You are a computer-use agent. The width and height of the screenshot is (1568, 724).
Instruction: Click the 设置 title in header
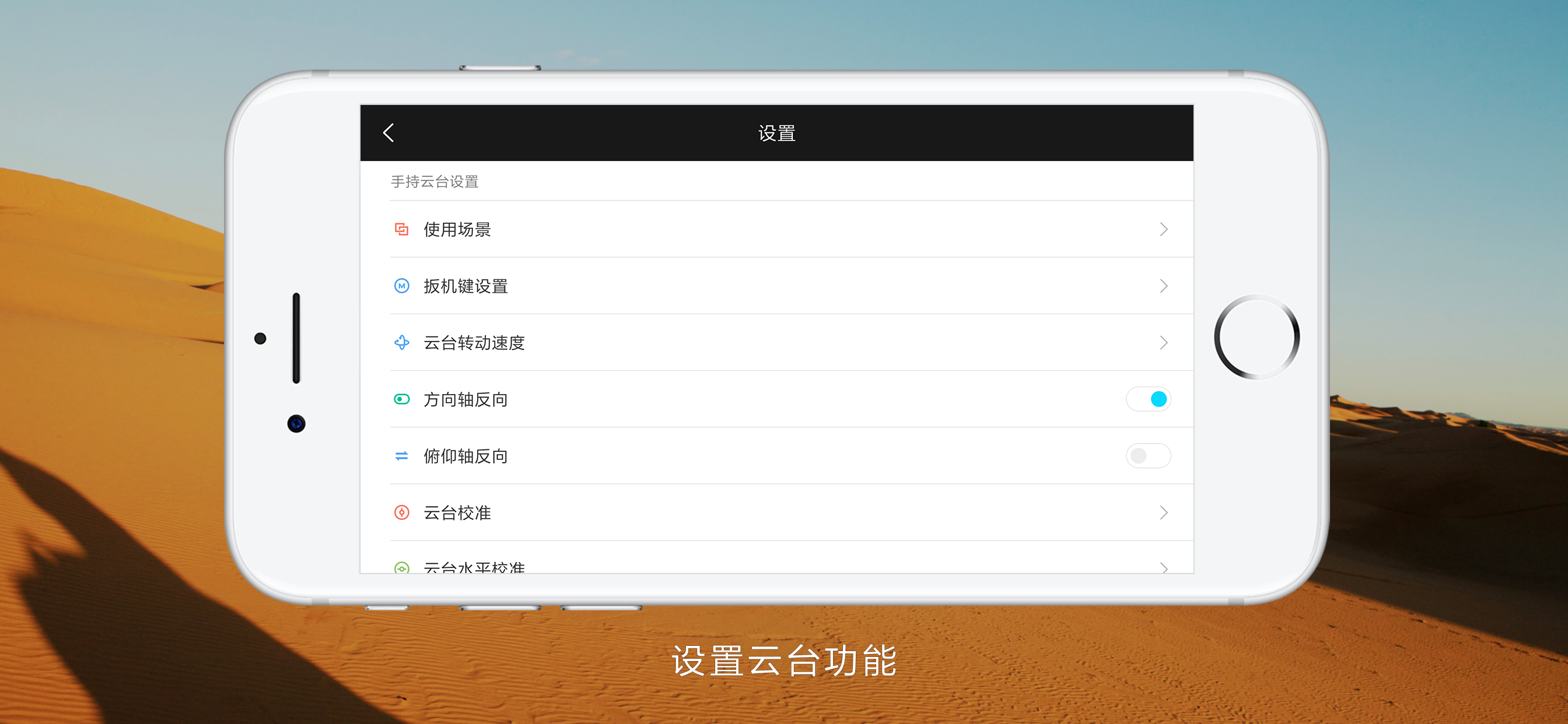pos(776,133)
